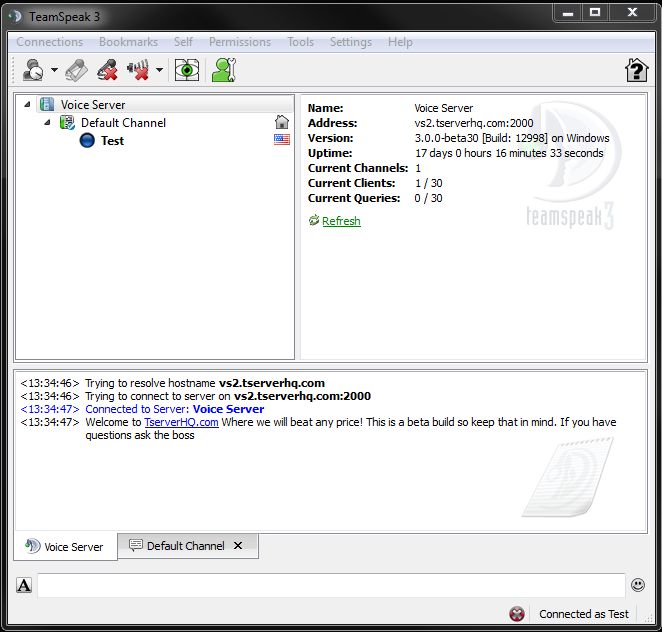Click the Current Queries 0 / 30 value

coord(428,198)
